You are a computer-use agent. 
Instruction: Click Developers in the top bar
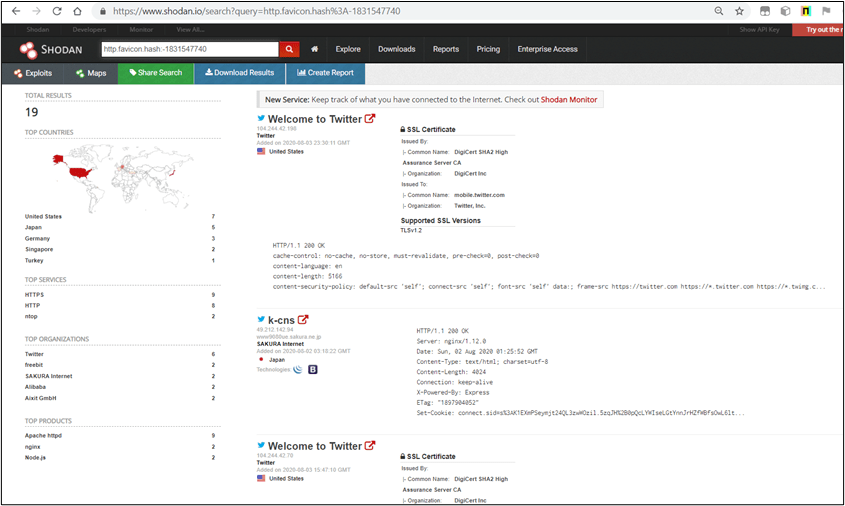(89, 30)
